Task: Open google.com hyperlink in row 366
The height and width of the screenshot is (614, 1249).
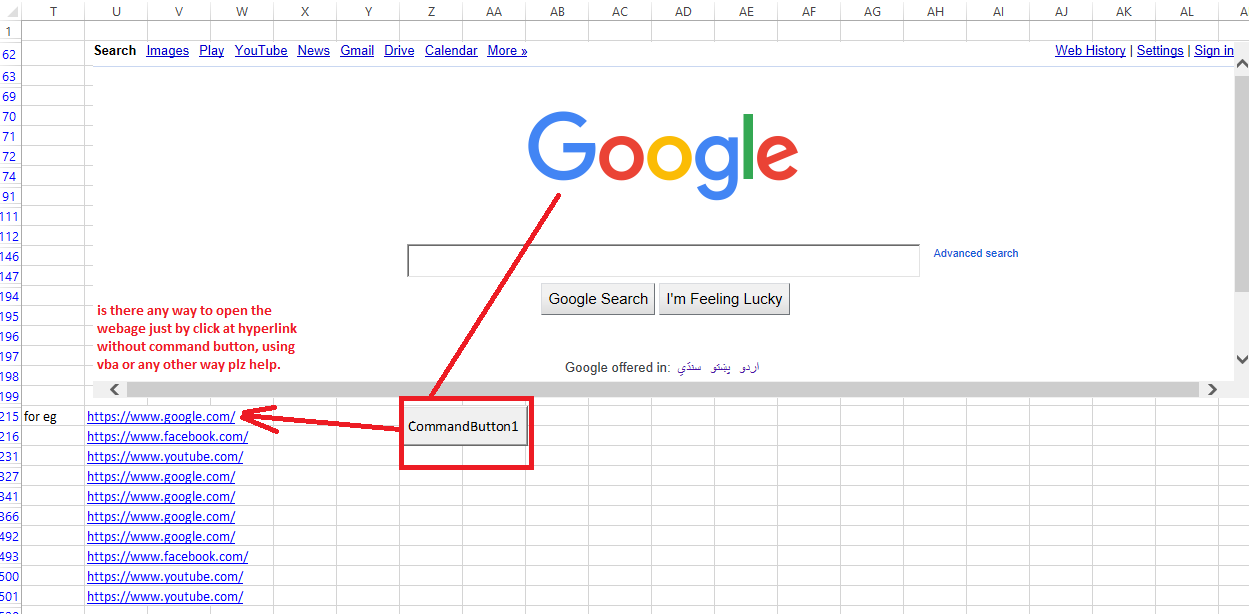Action: coord(161,517)
